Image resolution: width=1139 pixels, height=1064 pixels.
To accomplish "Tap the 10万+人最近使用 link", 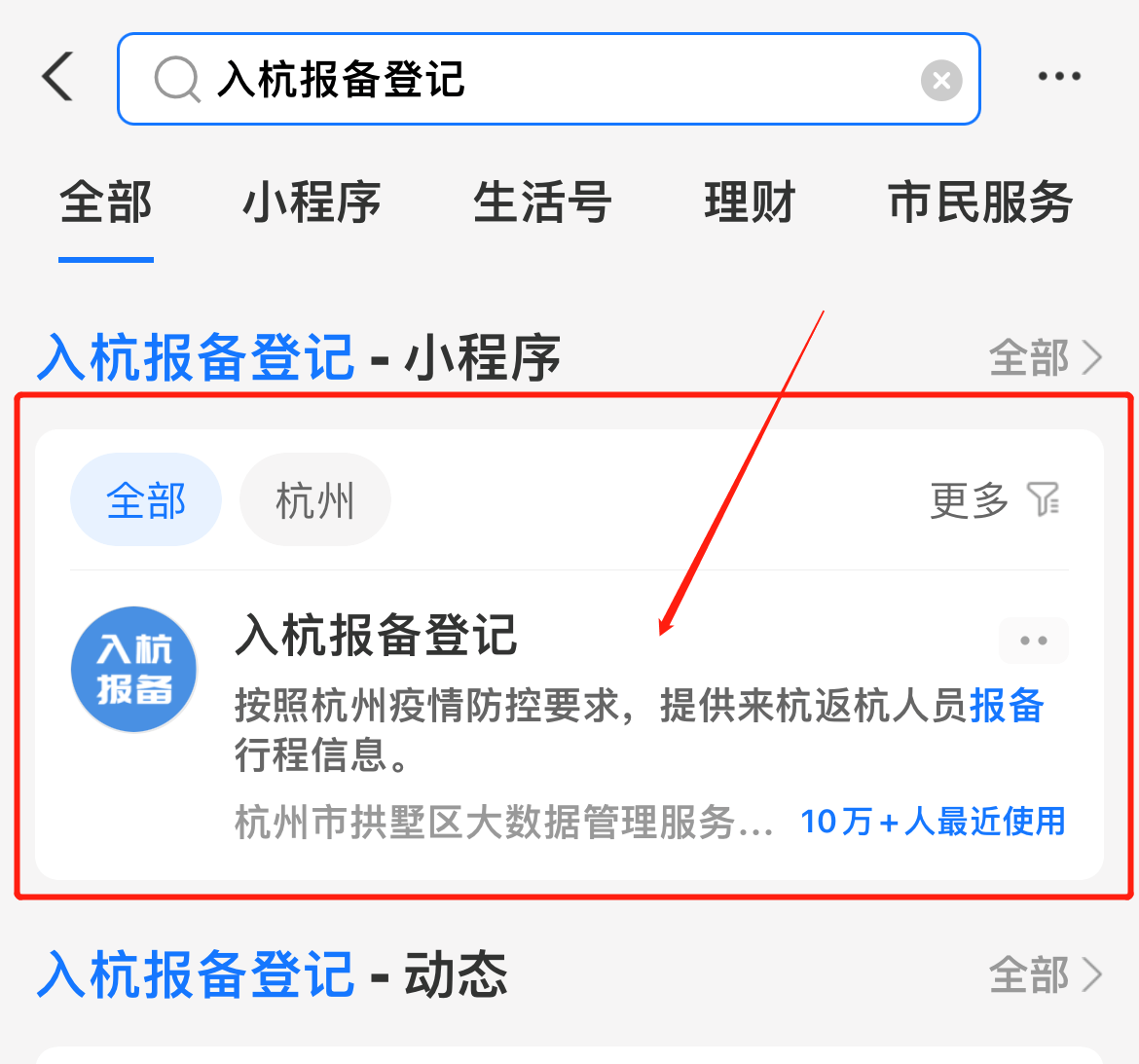I will pos(933,823).
